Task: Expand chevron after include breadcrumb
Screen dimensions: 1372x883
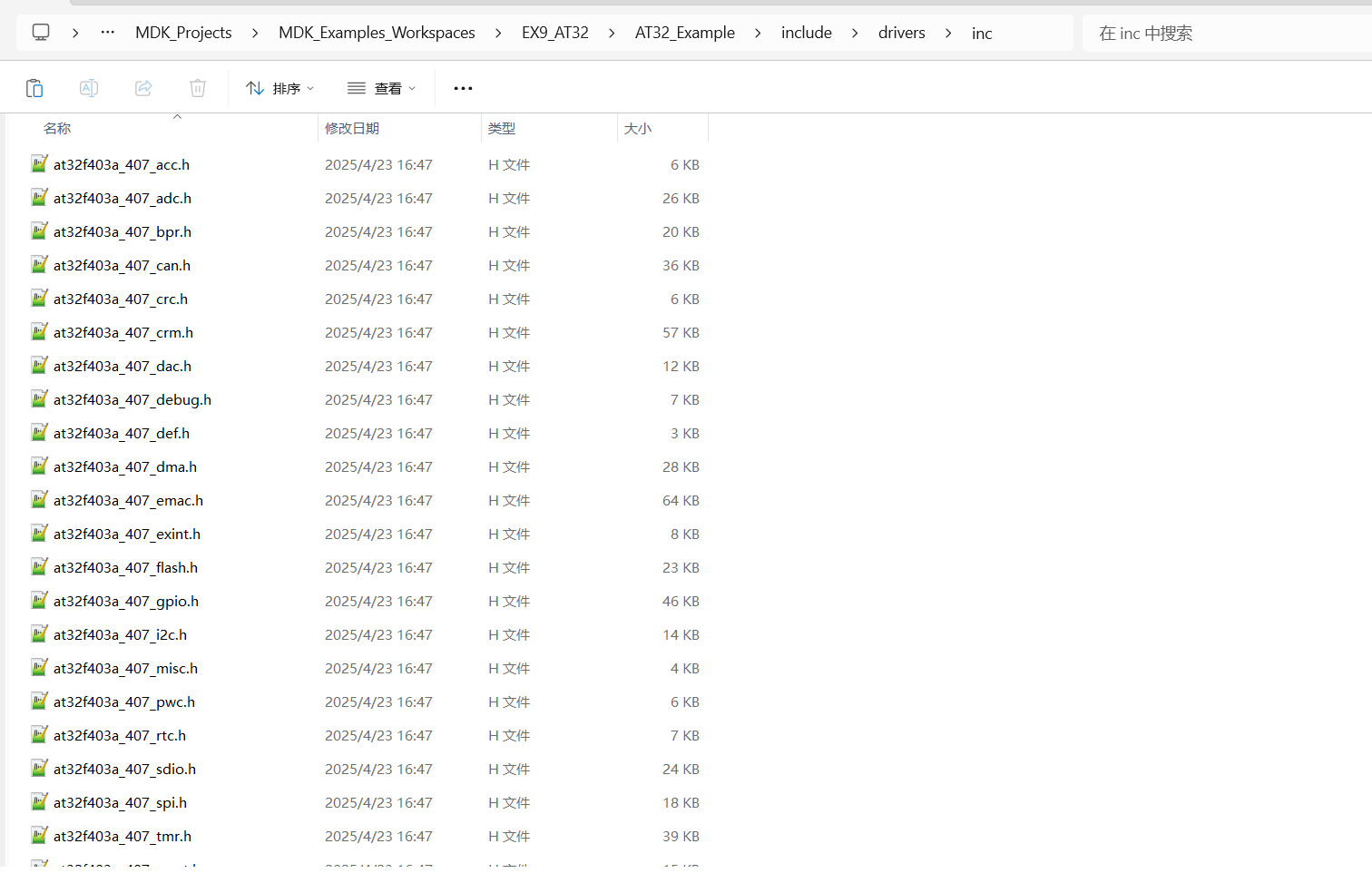Action: coord(855,33)
